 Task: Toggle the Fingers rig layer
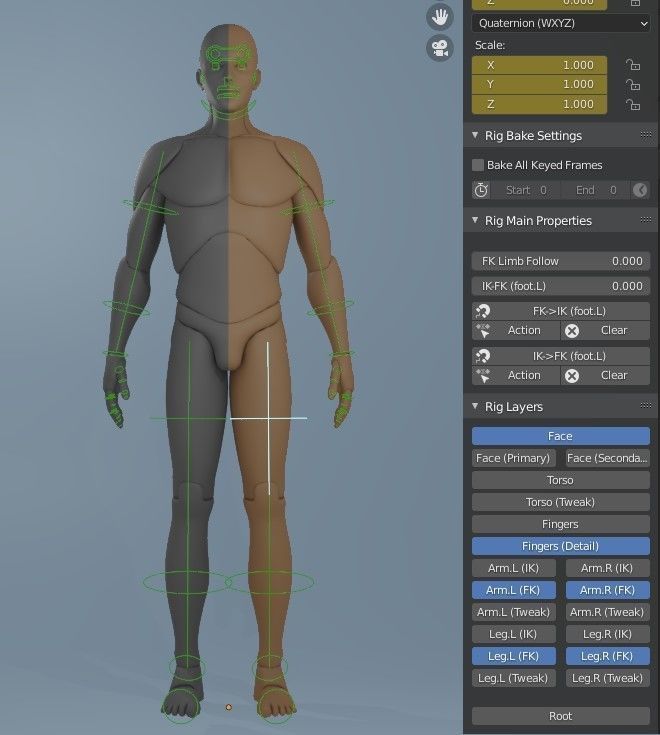[561, 524]
